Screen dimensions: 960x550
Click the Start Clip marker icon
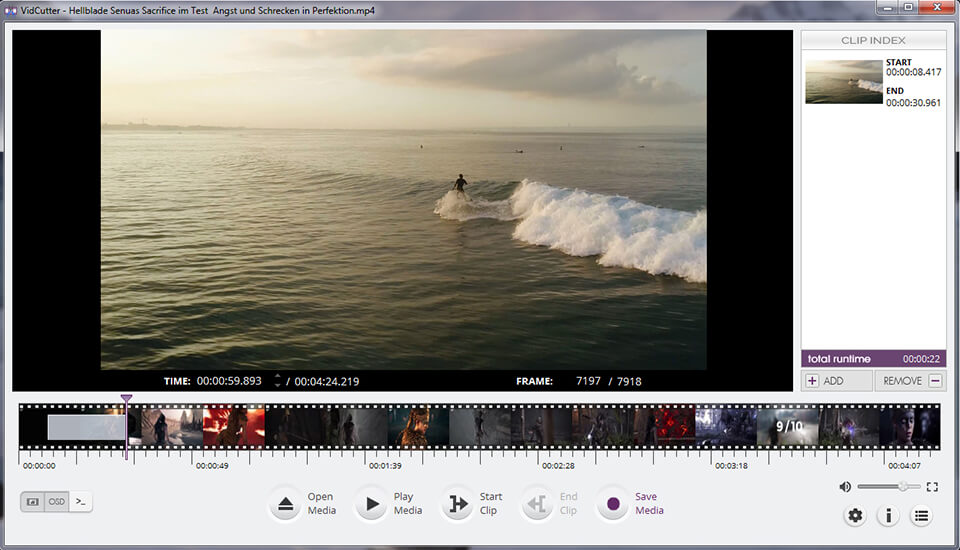pyautogui.click(x=458, y=504)
